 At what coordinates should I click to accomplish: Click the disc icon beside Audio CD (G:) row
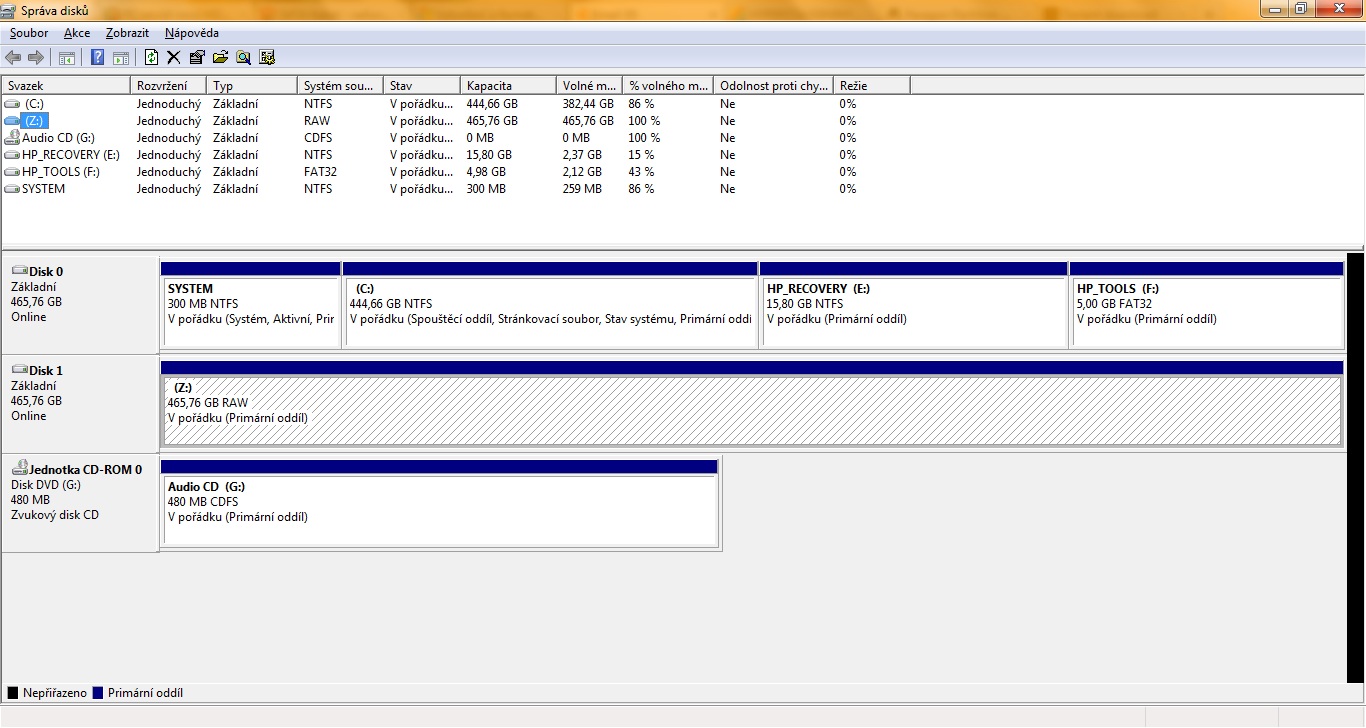12,138
